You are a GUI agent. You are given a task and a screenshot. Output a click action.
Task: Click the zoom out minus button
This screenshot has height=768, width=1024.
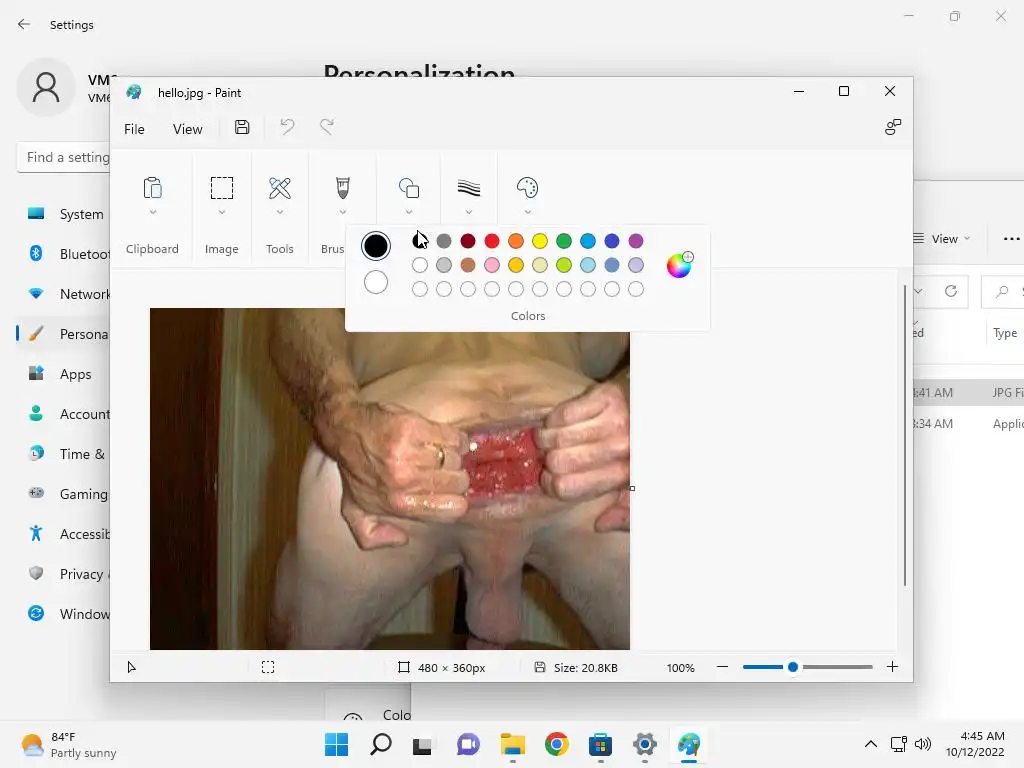(x=722, y=667)
